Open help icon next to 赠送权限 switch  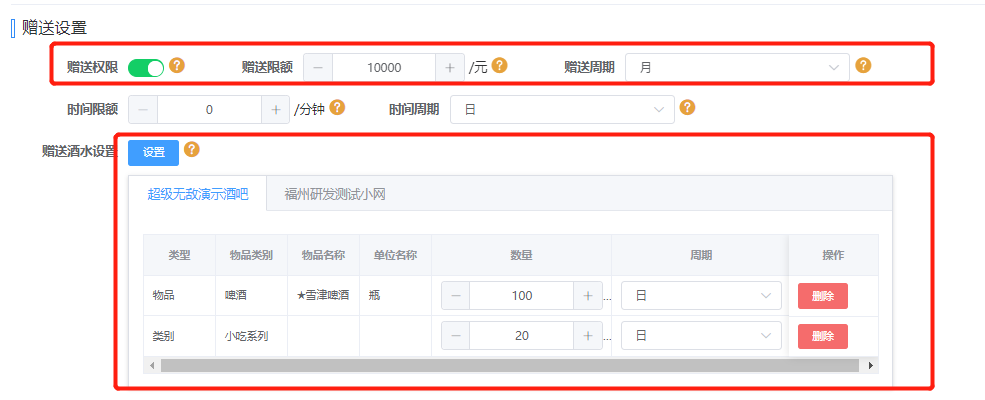pyautogui.click(x=178, y=65)
